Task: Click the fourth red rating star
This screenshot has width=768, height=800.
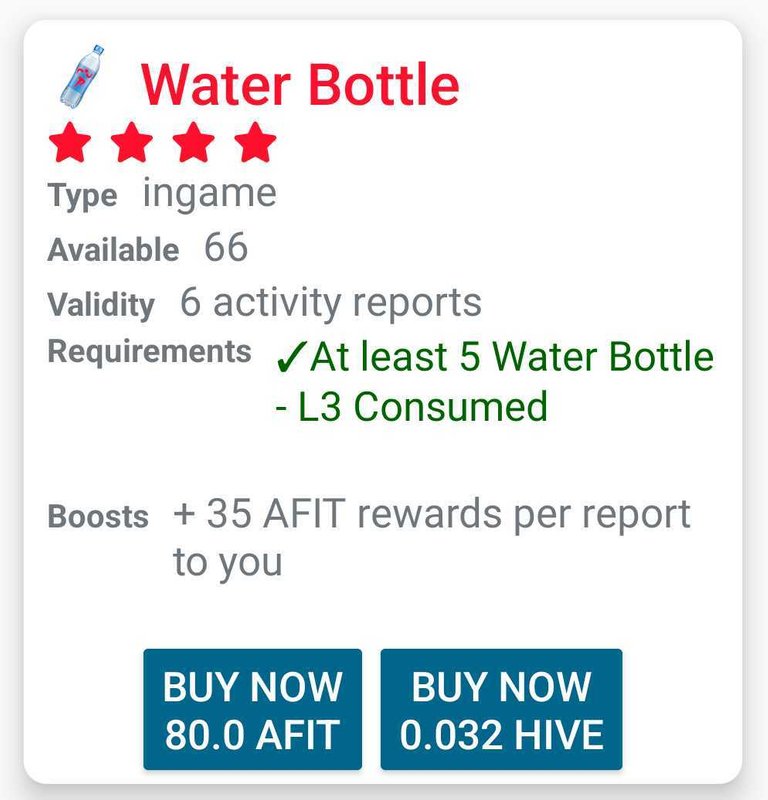Action: coord(255,143)
